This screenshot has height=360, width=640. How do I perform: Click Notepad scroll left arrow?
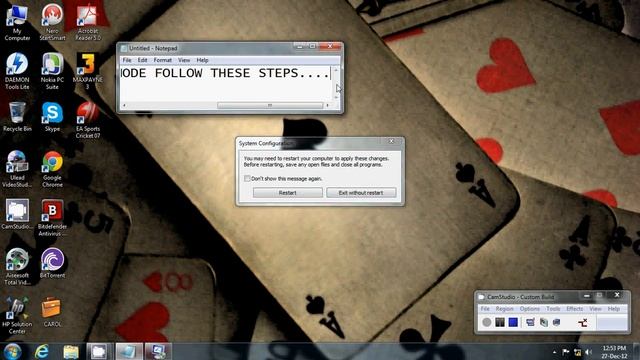click(124, 105)
